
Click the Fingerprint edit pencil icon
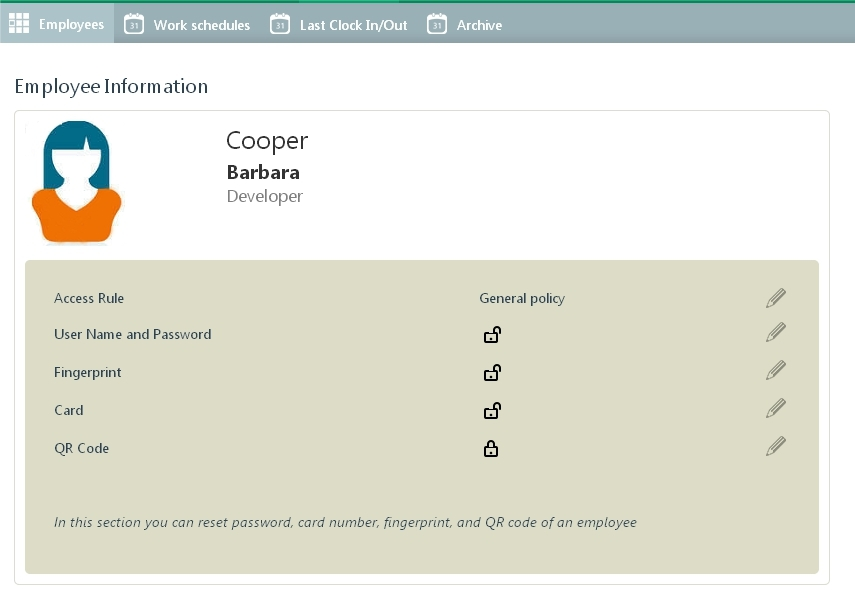pos(776,371)
